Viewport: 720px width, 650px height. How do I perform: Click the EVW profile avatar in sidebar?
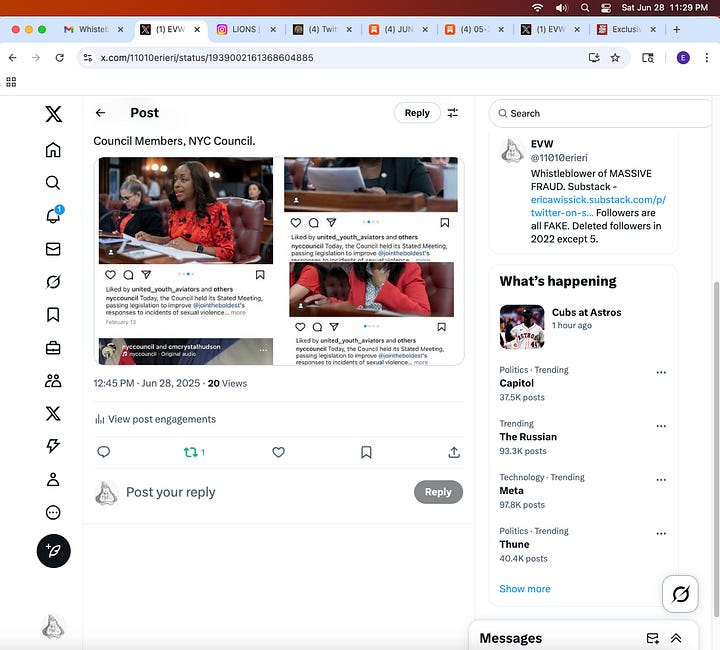tap(512, 151)
